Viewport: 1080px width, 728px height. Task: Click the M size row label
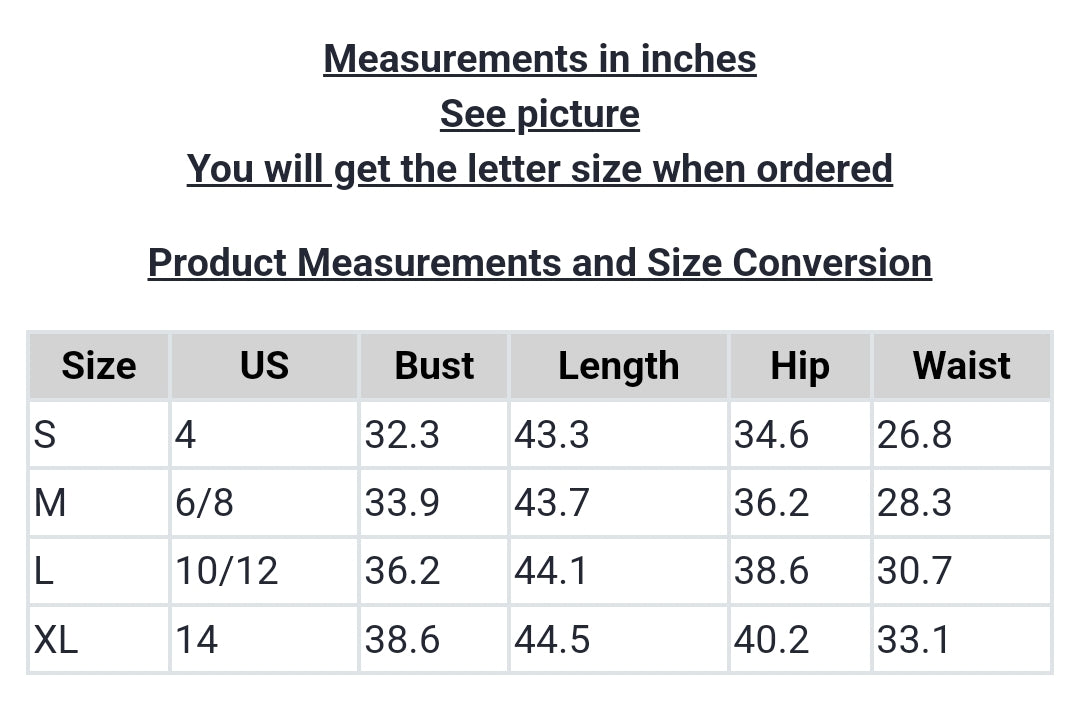point(50,503)
